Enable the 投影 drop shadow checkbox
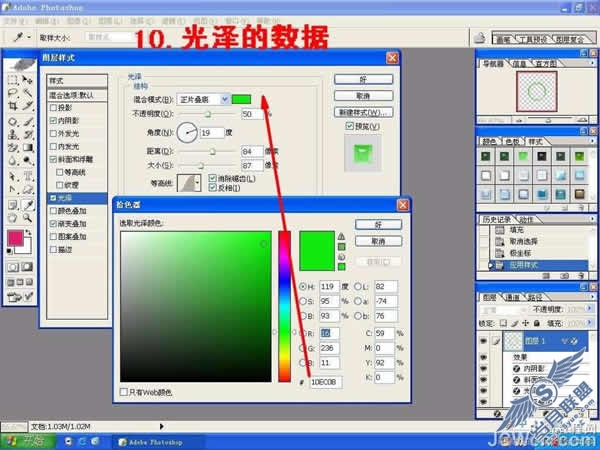Screen dimensions: 600x450 point(54,108)
